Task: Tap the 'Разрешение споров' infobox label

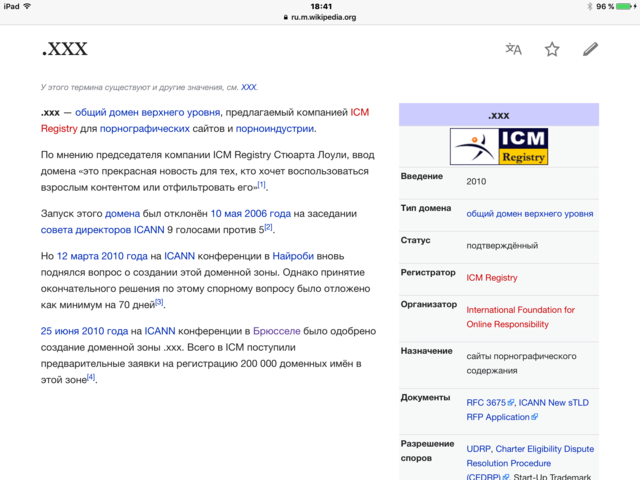Action: tap(427, 451)
